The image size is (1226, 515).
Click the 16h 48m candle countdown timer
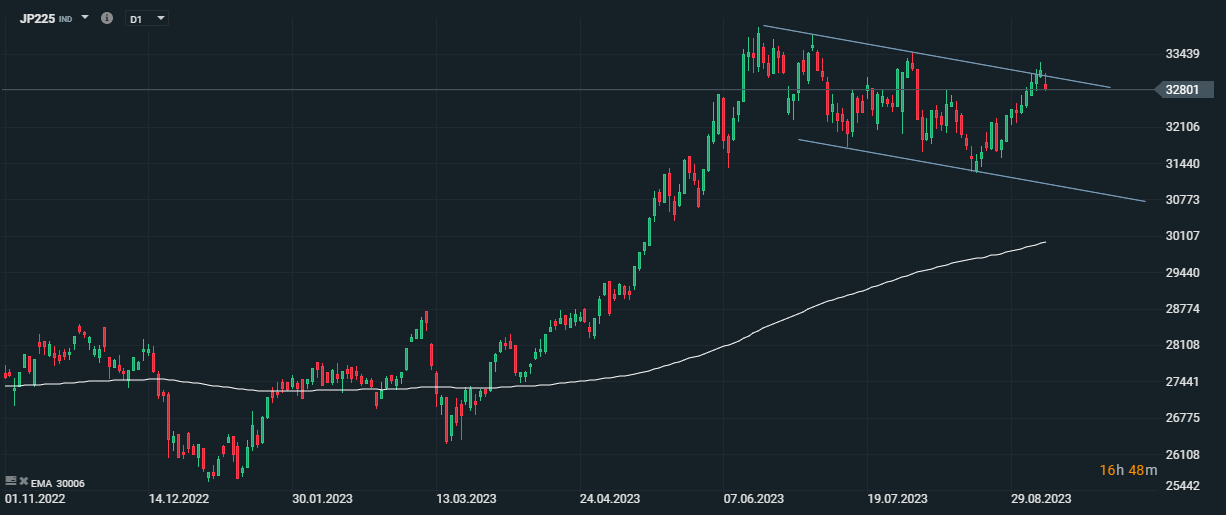point(1128,470)
